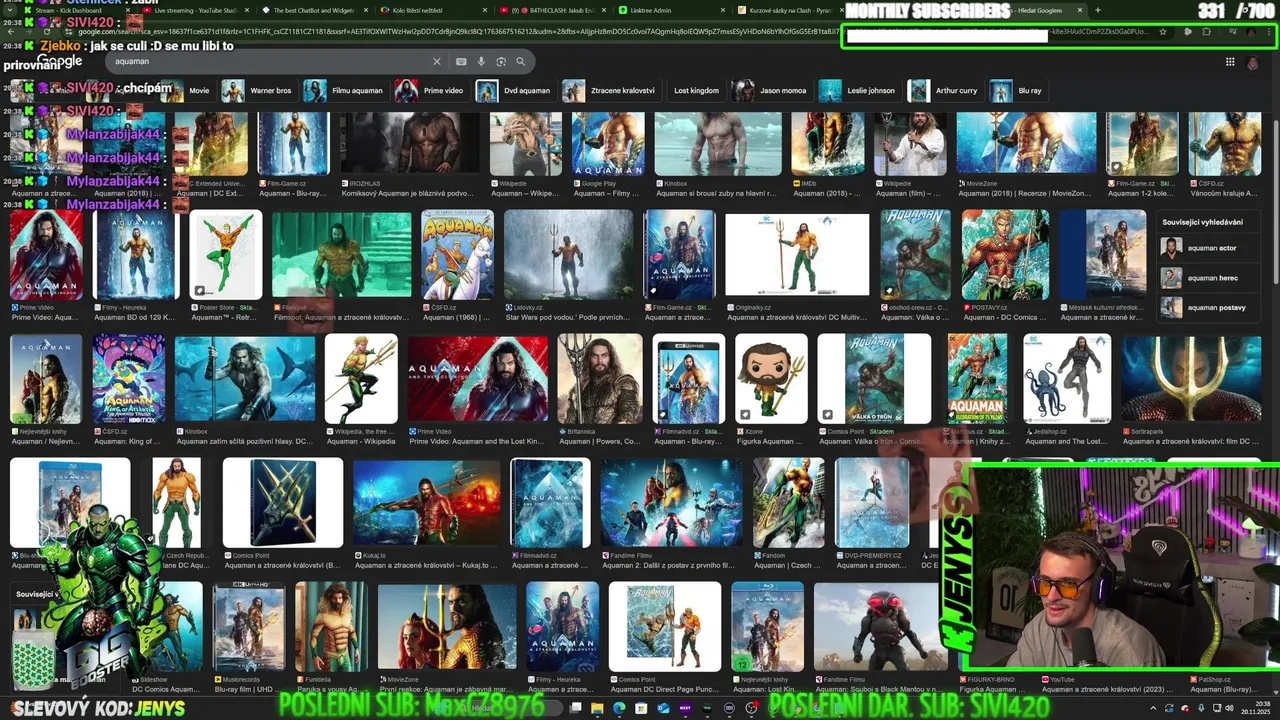Viewport: 1280px width, 720px height.
Task: Bookmark this page with the star icon
Action: pyautogui.click(x=1162, y=32)
